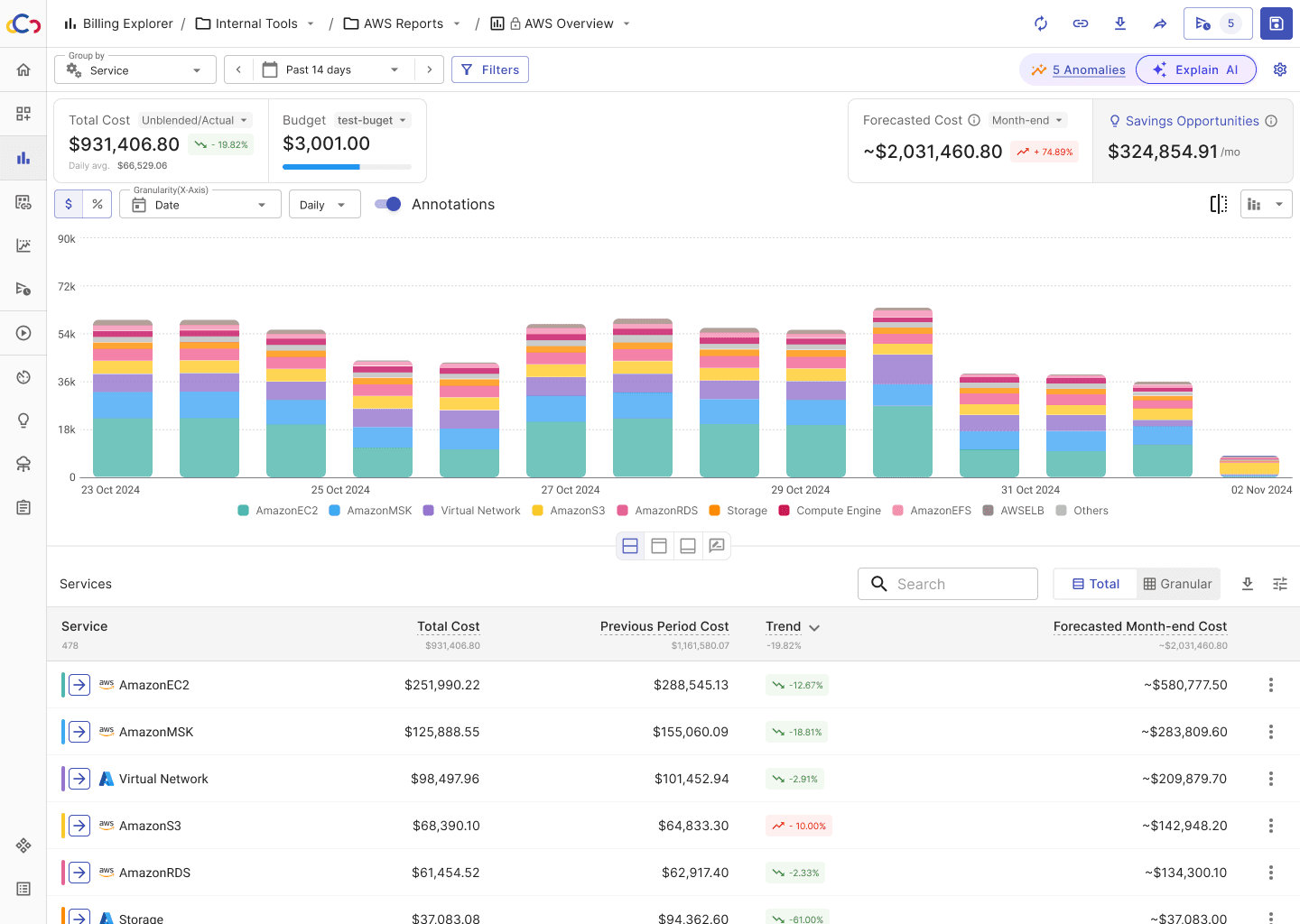Copy the report link via chain icon

click(1081, 23)
